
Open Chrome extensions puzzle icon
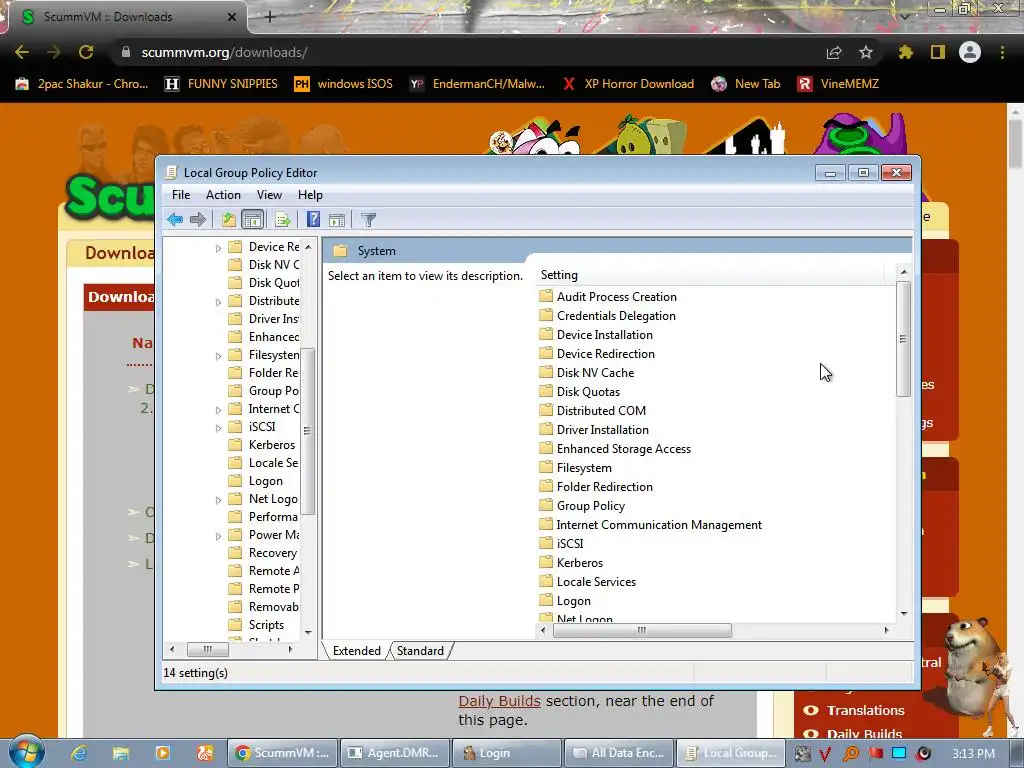point(906,52)
